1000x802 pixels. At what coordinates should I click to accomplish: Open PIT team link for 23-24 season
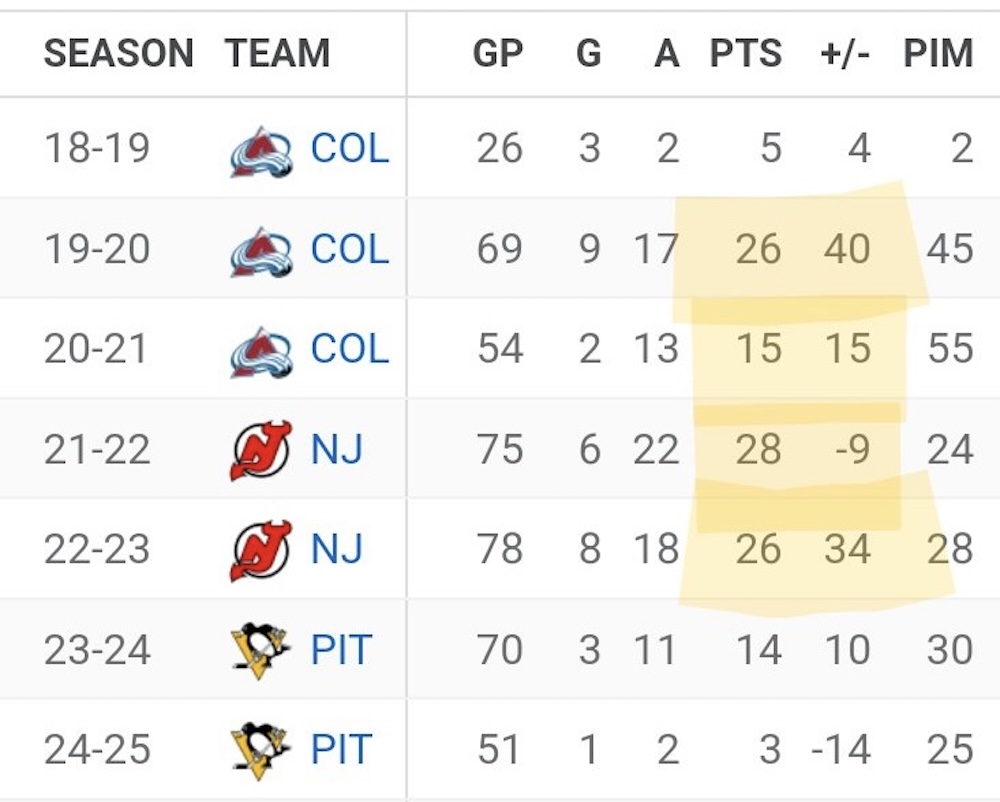click(341, 650)
